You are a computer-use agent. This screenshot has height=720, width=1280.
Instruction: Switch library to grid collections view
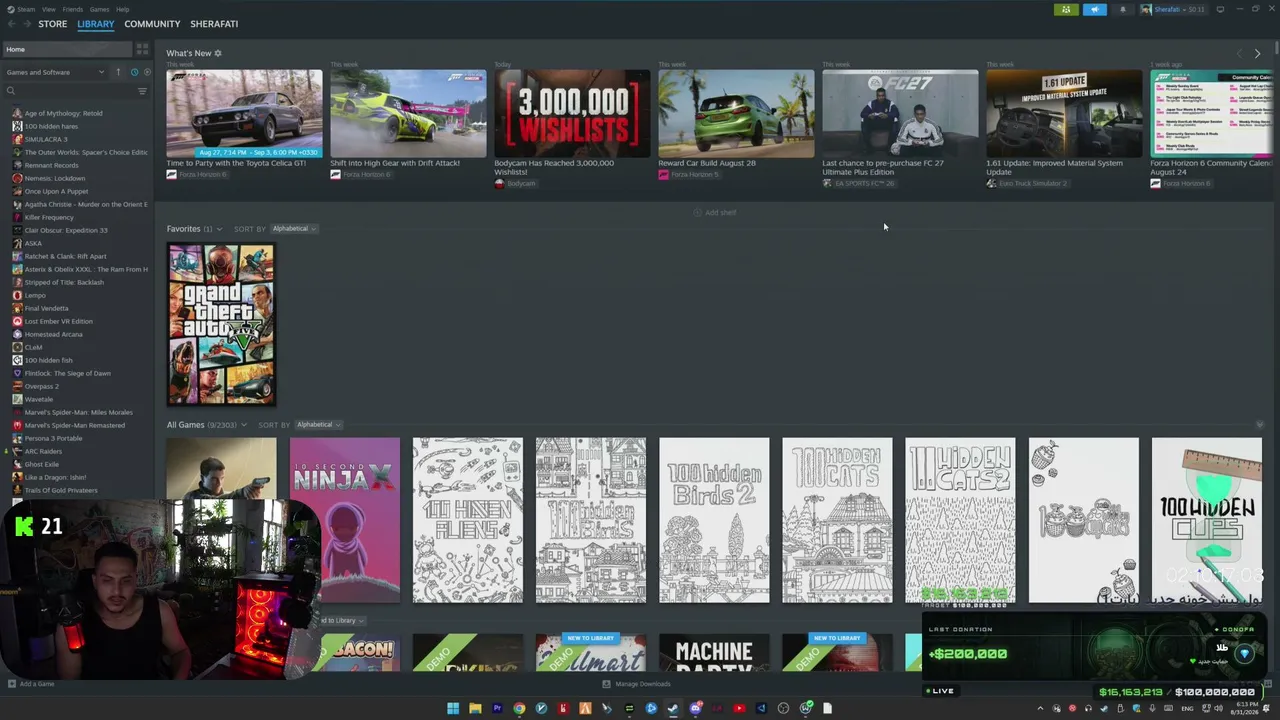pyautogui.click(x=142, y=49)
